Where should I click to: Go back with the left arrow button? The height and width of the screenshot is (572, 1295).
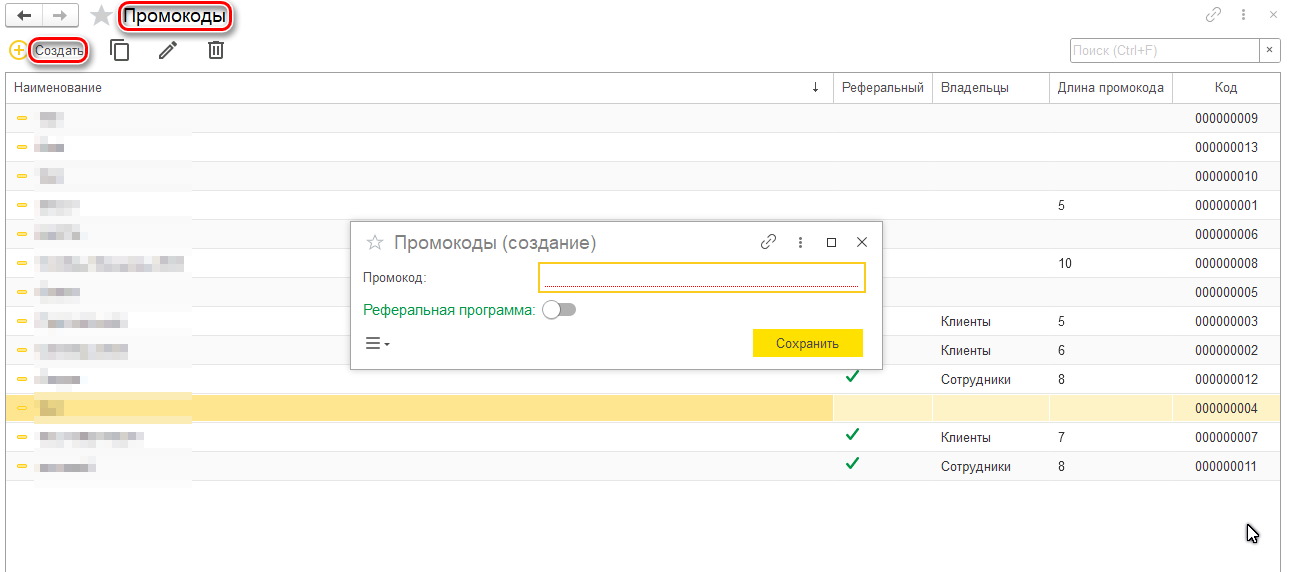(x=24, y=16)
